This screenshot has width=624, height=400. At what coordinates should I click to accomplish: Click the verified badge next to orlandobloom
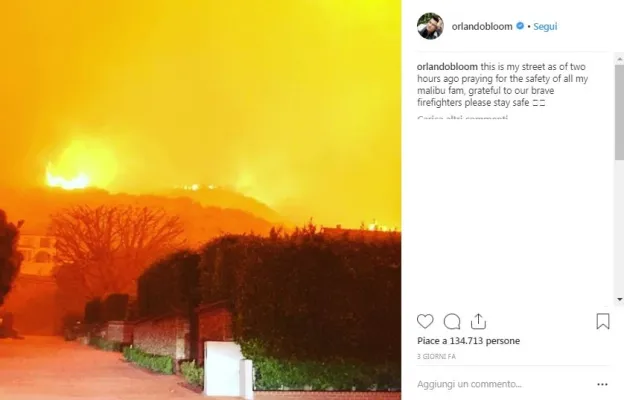coord(520,26)
